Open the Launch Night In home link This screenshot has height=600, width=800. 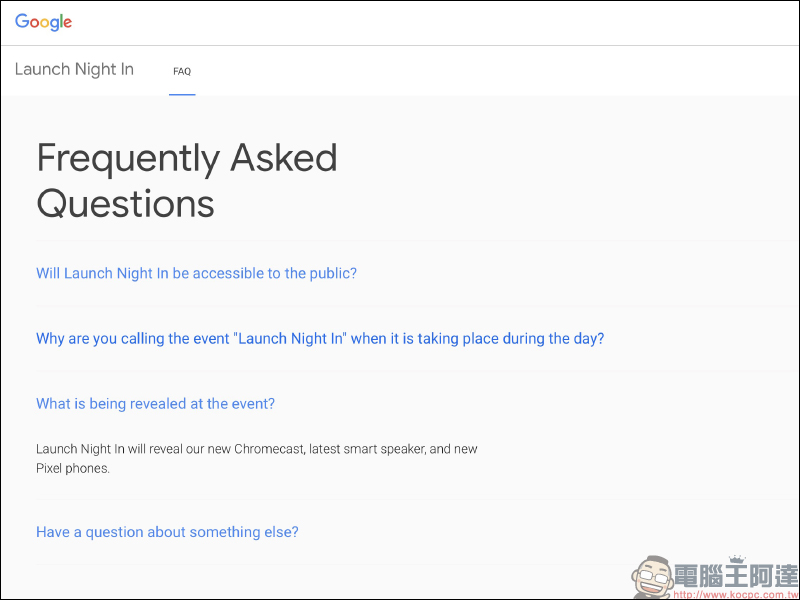click(x=74, y=69)
